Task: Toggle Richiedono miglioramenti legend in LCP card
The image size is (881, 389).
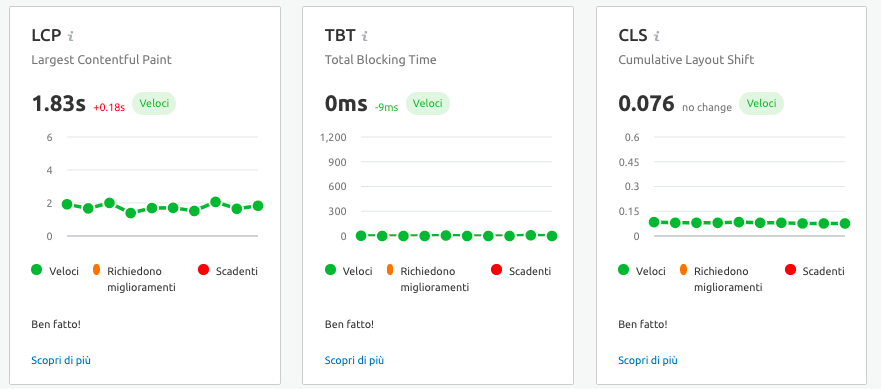Action: tap(134, 279)
